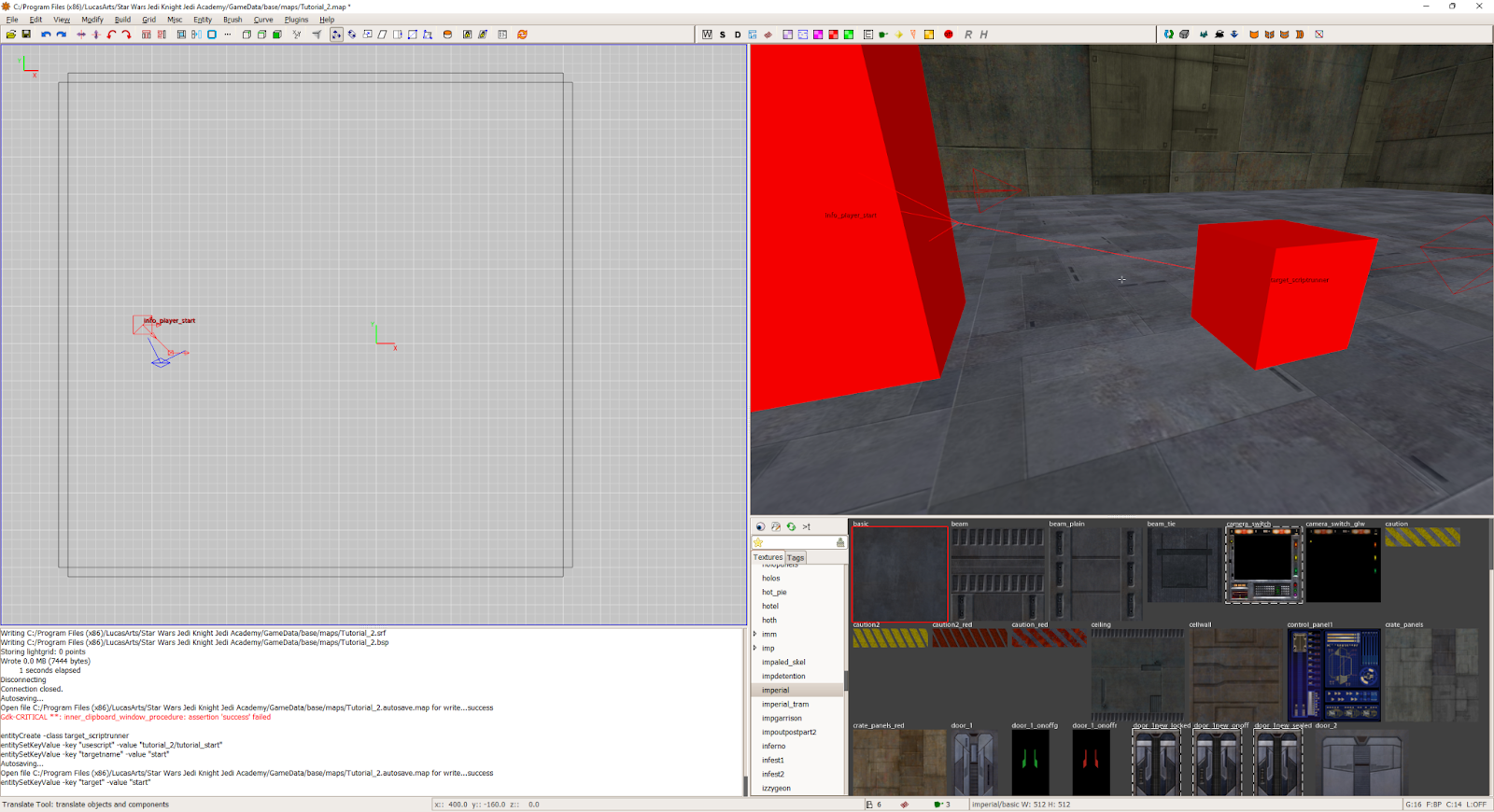Screen dimensions: 1494x812
Task: Toggle the red square filter icon
Action: pos(833,35)
